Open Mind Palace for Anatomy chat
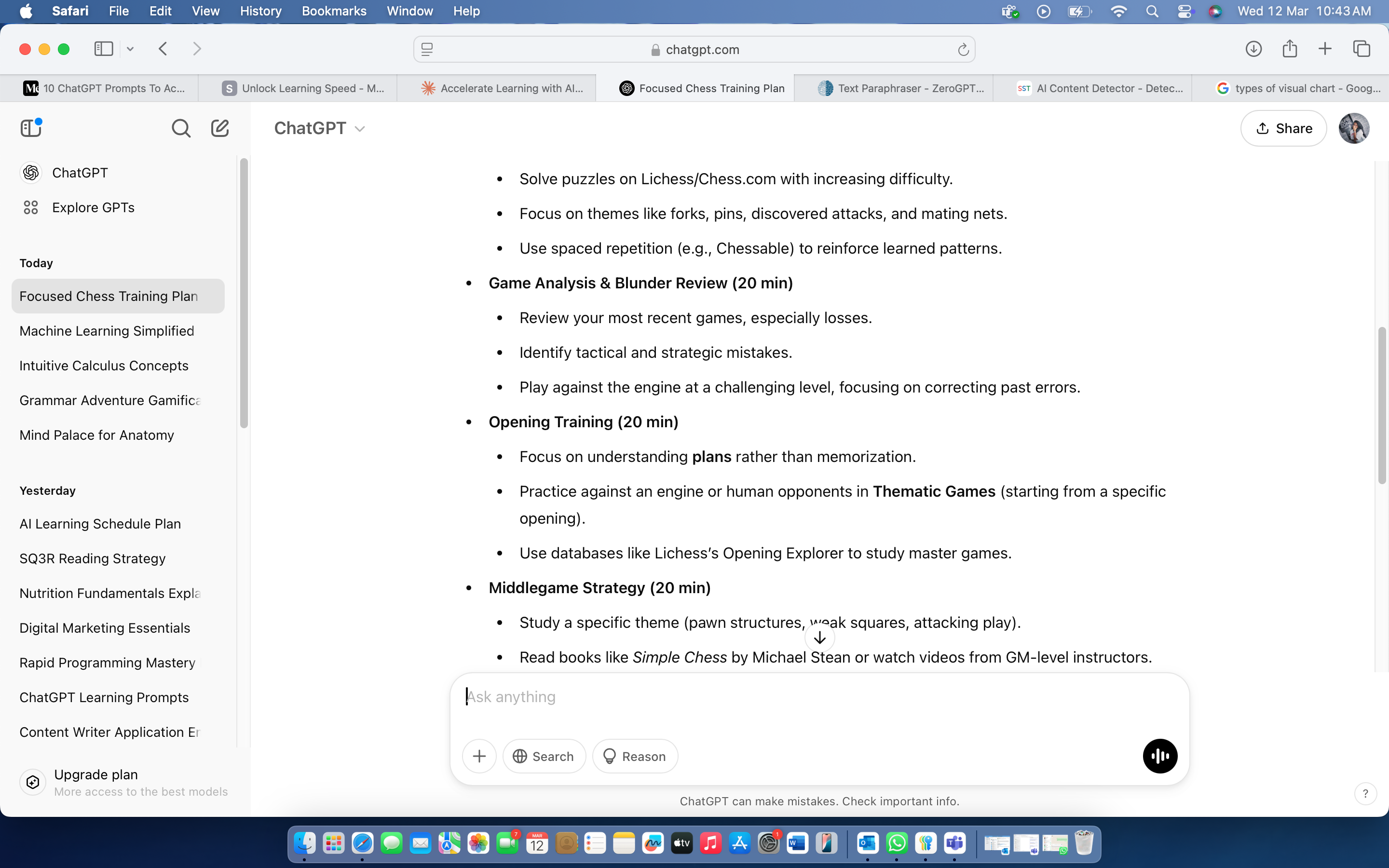The width and height of the screenshot is (1389, 868). (x=118, y=435)
